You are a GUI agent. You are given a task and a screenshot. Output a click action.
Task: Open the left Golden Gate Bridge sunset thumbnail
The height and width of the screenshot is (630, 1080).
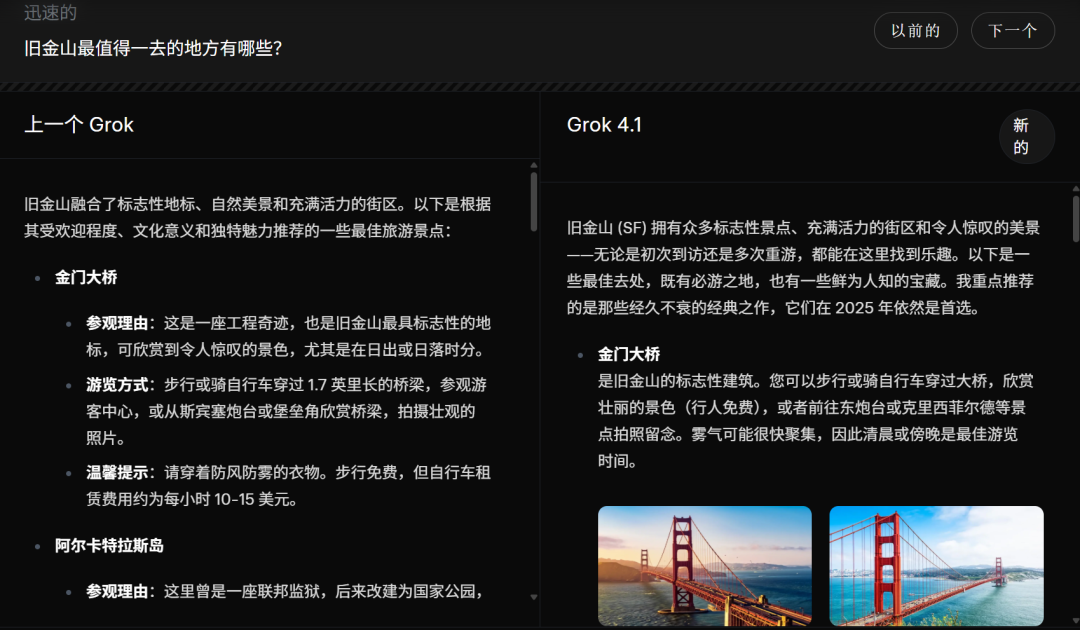pos(704,566)
